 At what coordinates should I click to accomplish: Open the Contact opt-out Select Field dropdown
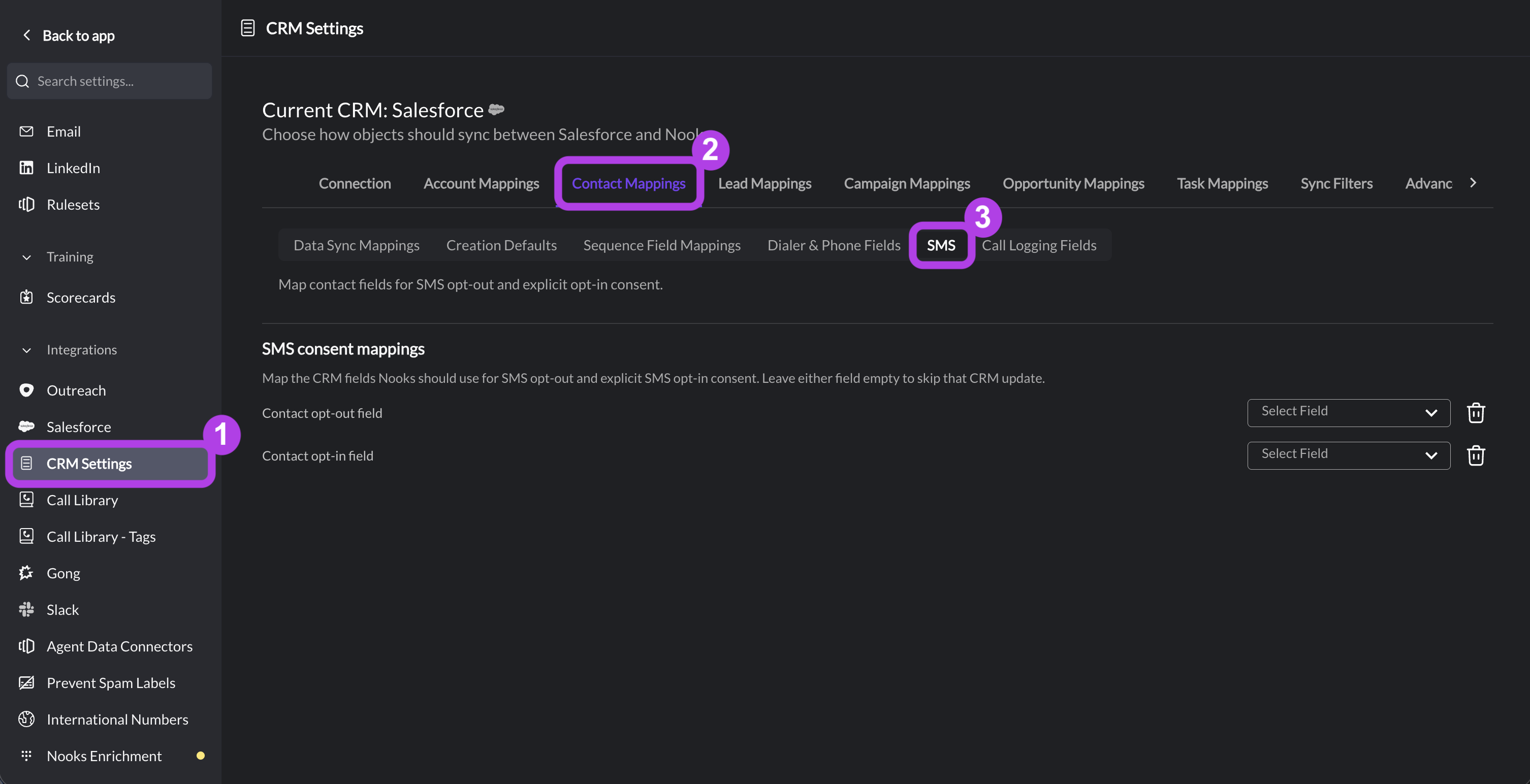tap(1348, 413)
